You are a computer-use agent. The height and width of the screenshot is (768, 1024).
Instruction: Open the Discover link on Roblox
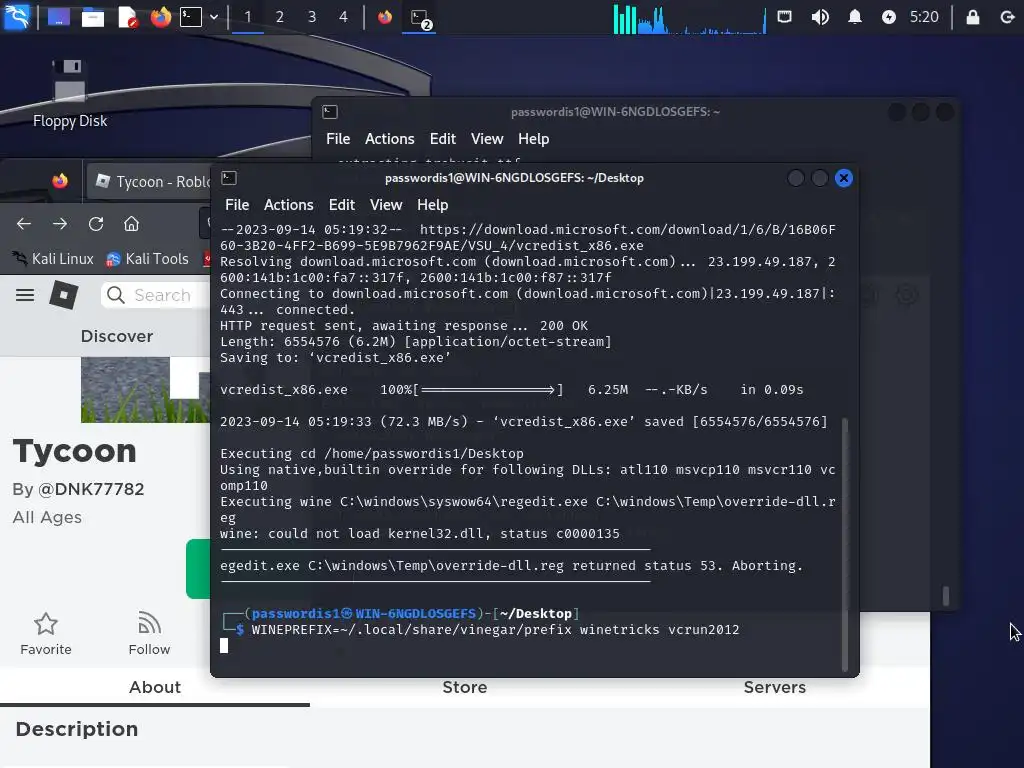(x=117, y=336)
